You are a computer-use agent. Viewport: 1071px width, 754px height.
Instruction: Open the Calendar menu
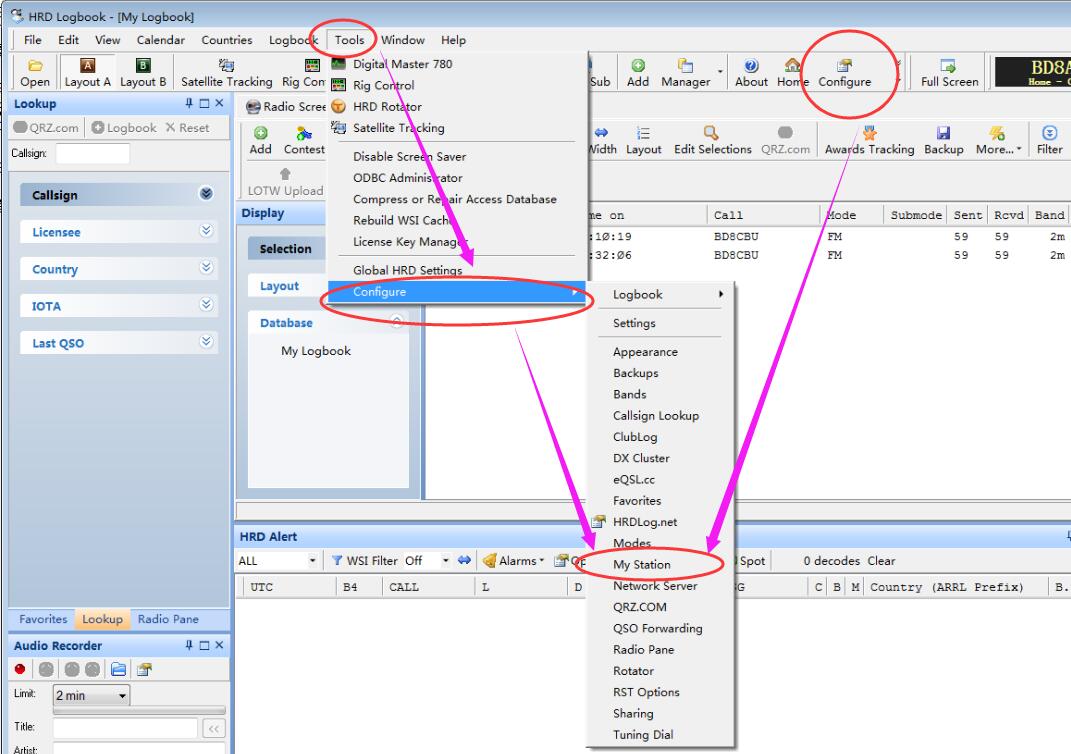coord(161,40)
